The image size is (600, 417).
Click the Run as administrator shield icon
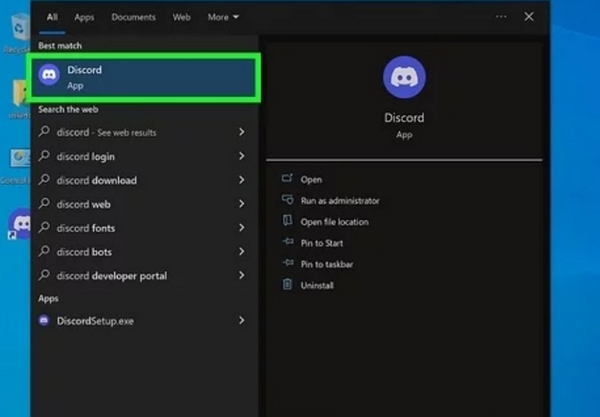(x=288, y=201)
